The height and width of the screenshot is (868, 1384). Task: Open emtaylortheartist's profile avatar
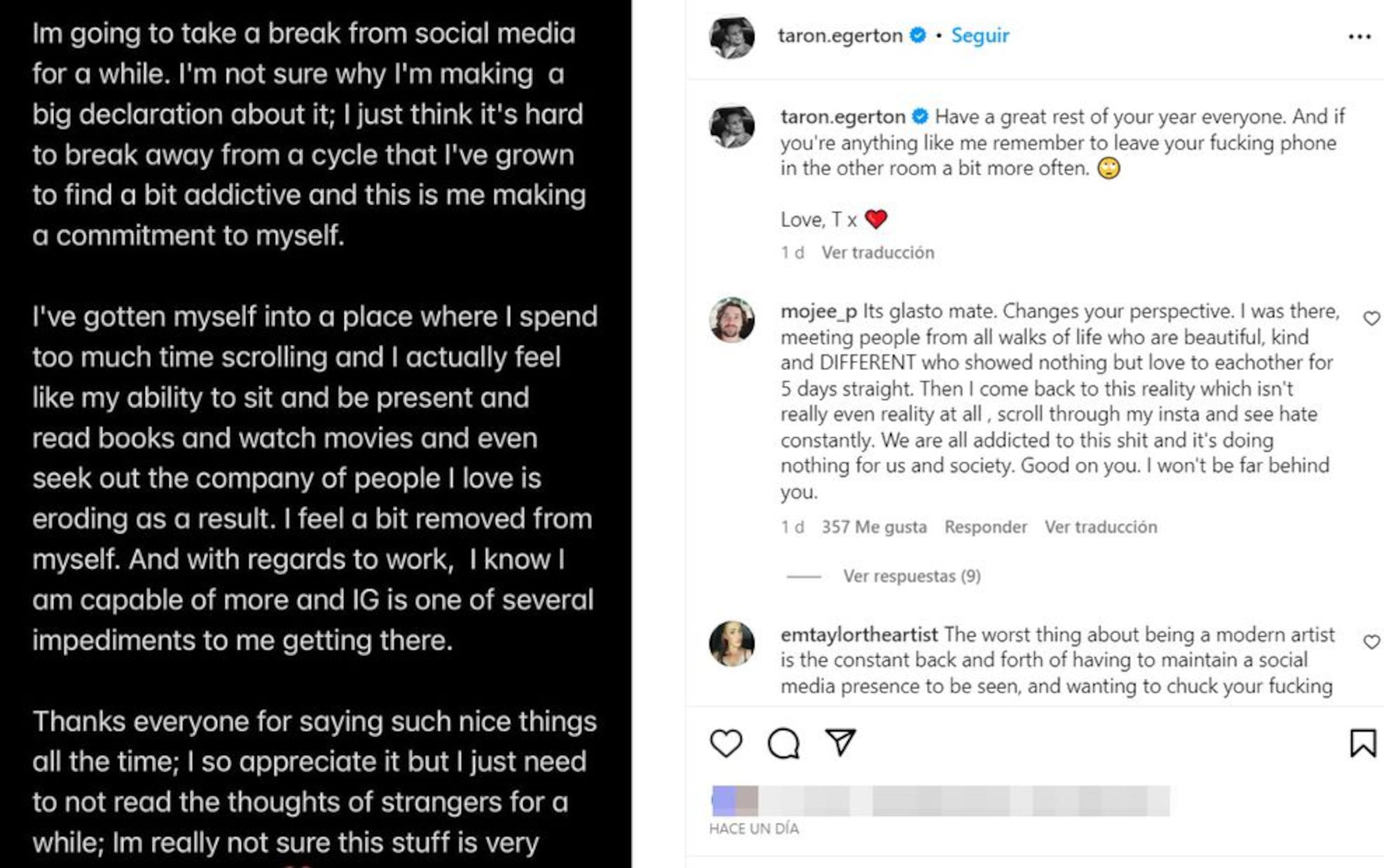(x=731, y=644)
